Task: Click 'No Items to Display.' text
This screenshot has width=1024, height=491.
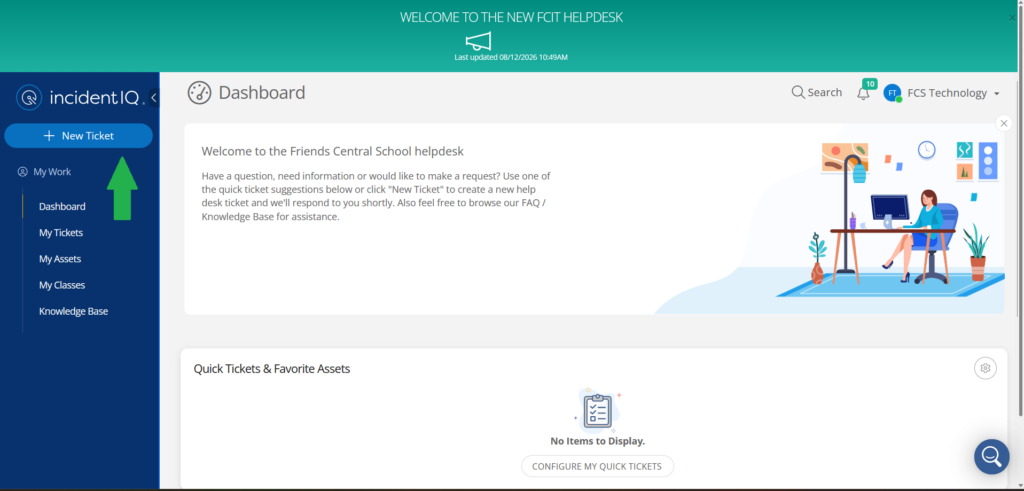Action: (x=598, y=441)
